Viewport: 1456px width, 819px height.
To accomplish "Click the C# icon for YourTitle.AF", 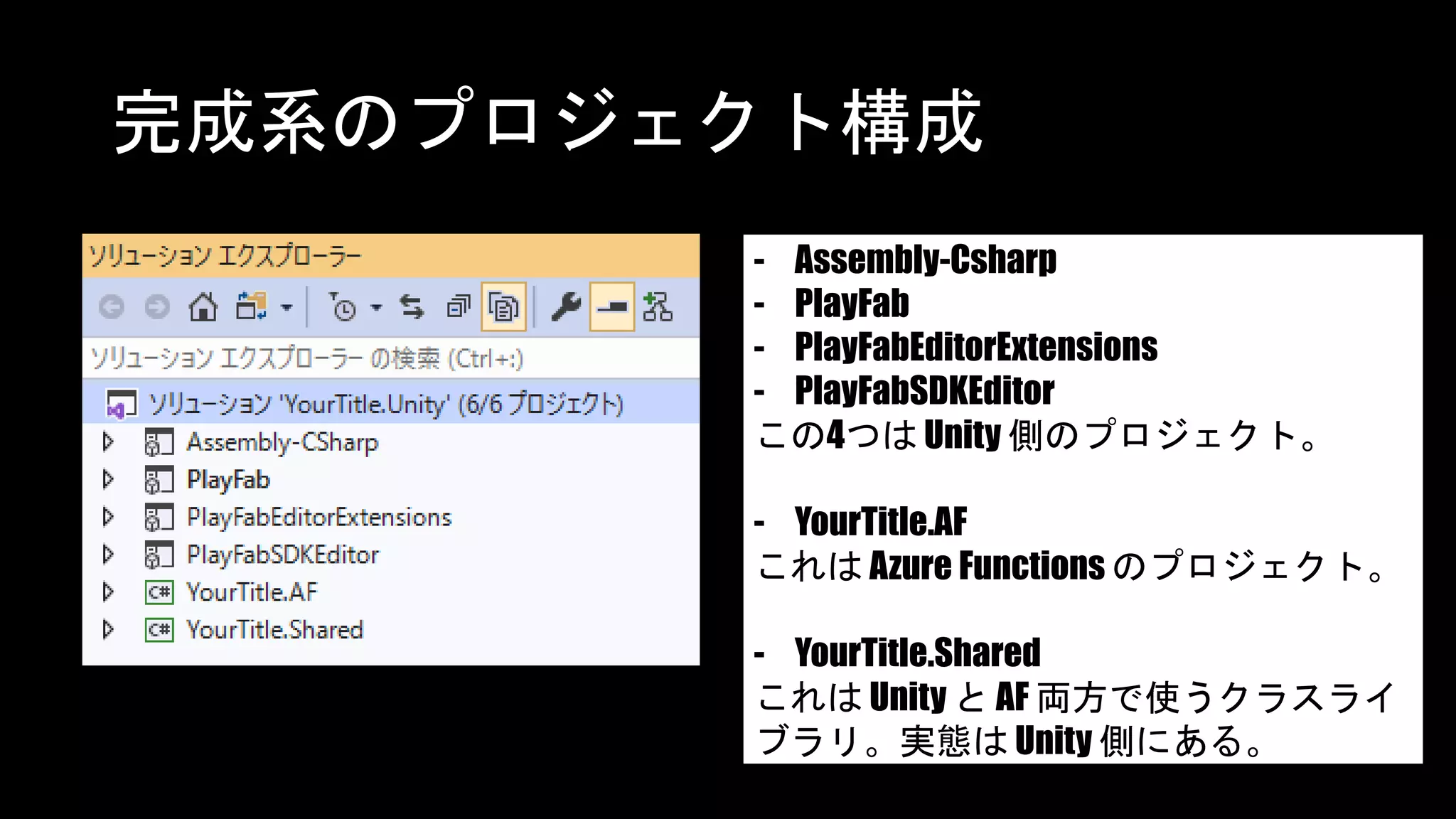I will pos(159,592).
